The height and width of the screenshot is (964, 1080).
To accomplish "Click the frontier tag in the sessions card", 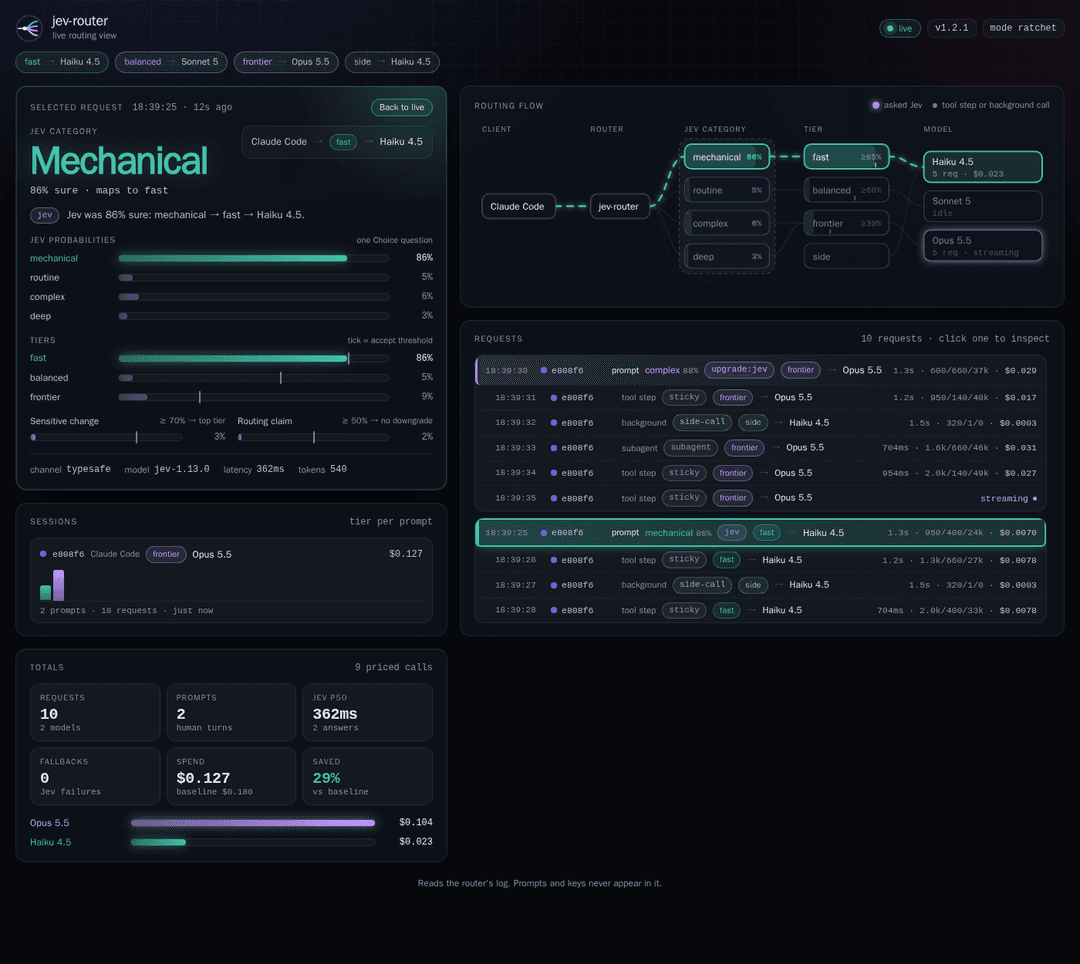I will coord(166,554).
